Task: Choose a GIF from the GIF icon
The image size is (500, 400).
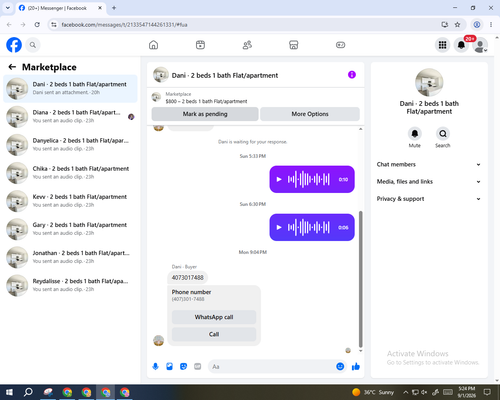Action: (198, 367)
